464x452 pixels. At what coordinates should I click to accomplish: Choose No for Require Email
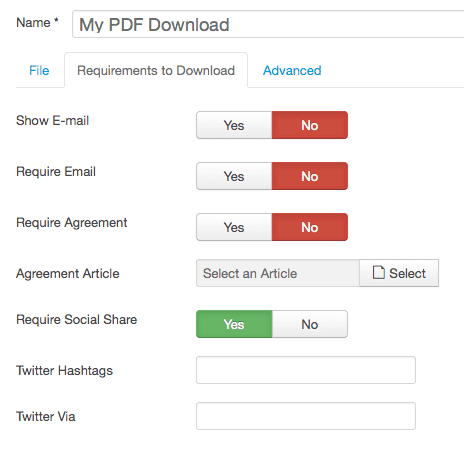coord(310,176)
